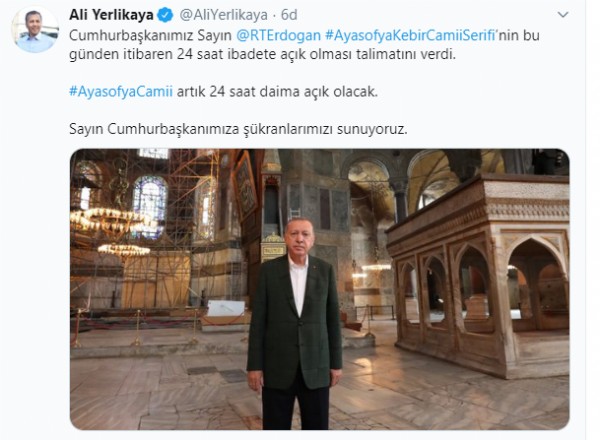
Task: Click the text 'artık 24 saat daima açık olacak'
Action: click(277, 92)
